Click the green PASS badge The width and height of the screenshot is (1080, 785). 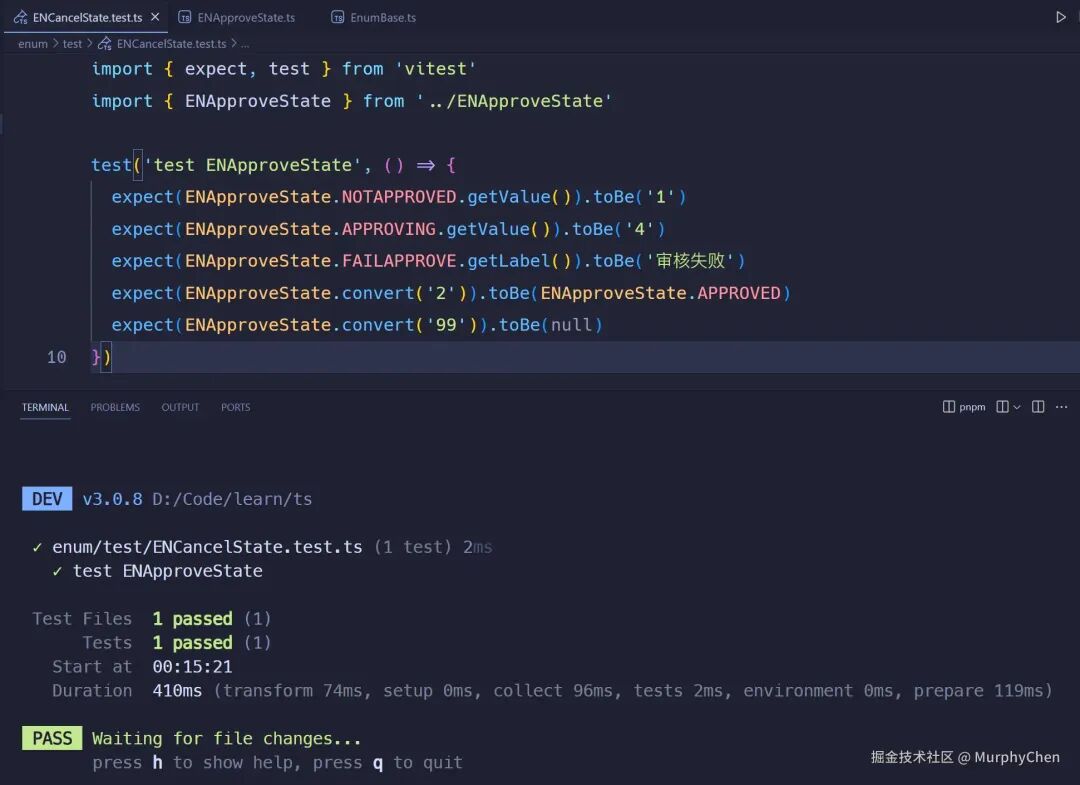tap(52, 738)
